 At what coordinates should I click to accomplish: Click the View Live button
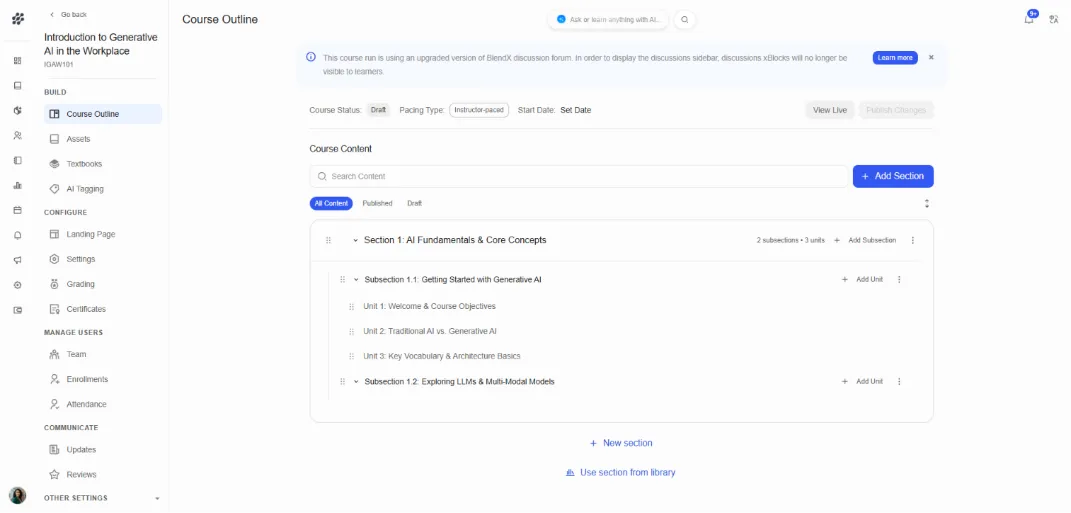[x=830, y=110]
